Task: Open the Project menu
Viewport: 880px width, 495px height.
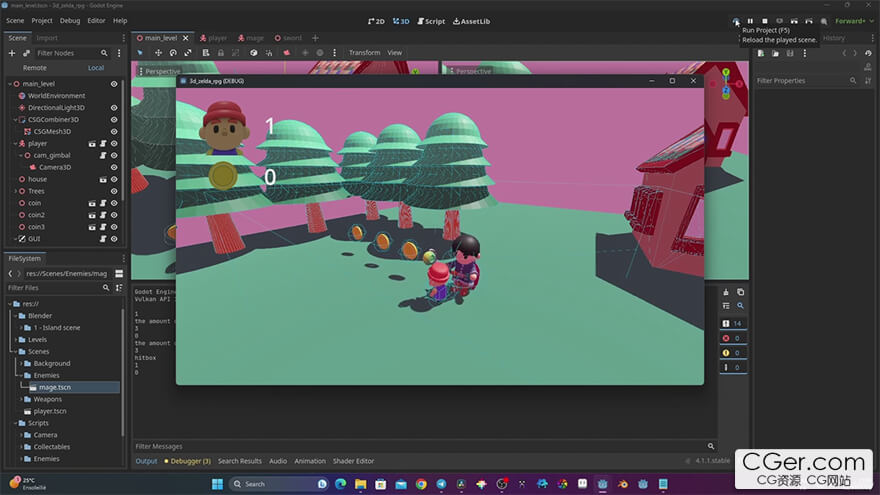Action: 42,21
